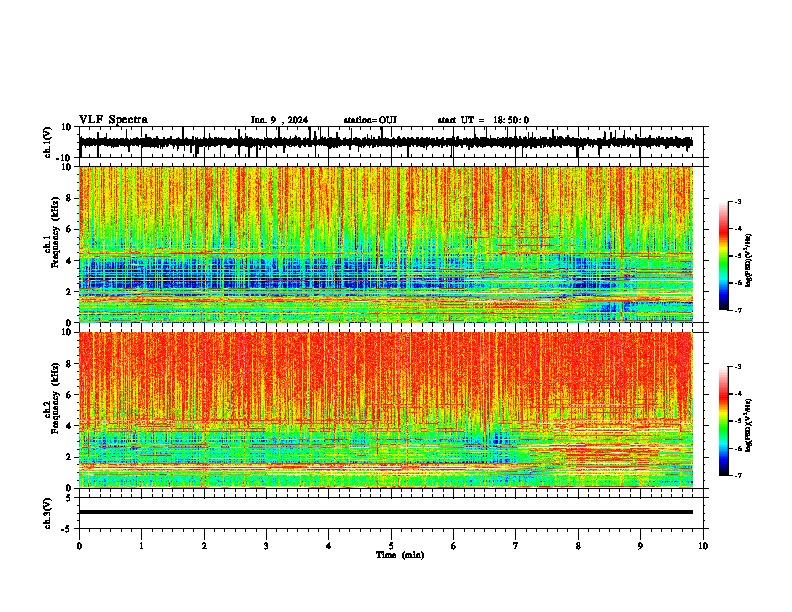Viewport: 792px width, 612px height.
Task: Select the date label "Jan. 9, 2024"
Action: [279, 120]
